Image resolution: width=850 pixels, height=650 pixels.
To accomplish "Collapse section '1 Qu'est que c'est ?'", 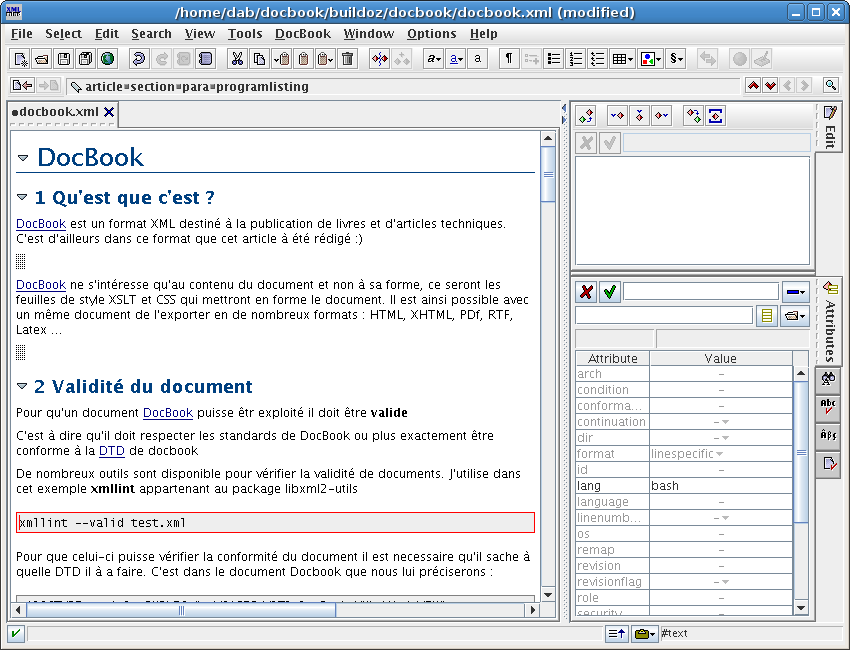I will tap(22, 197).
